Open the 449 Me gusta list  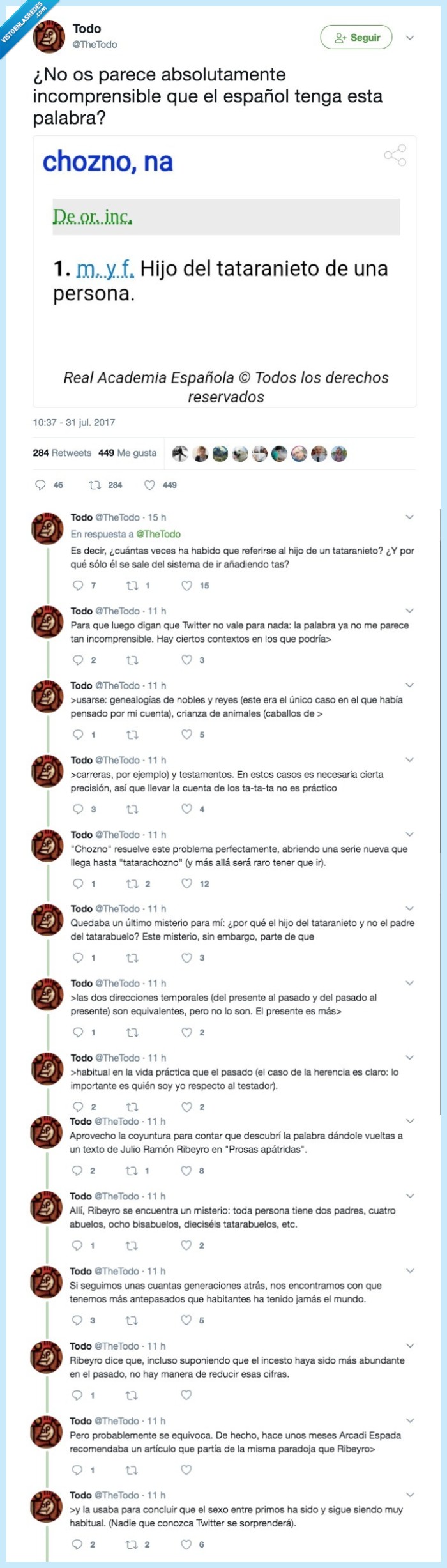pos(127,453)
